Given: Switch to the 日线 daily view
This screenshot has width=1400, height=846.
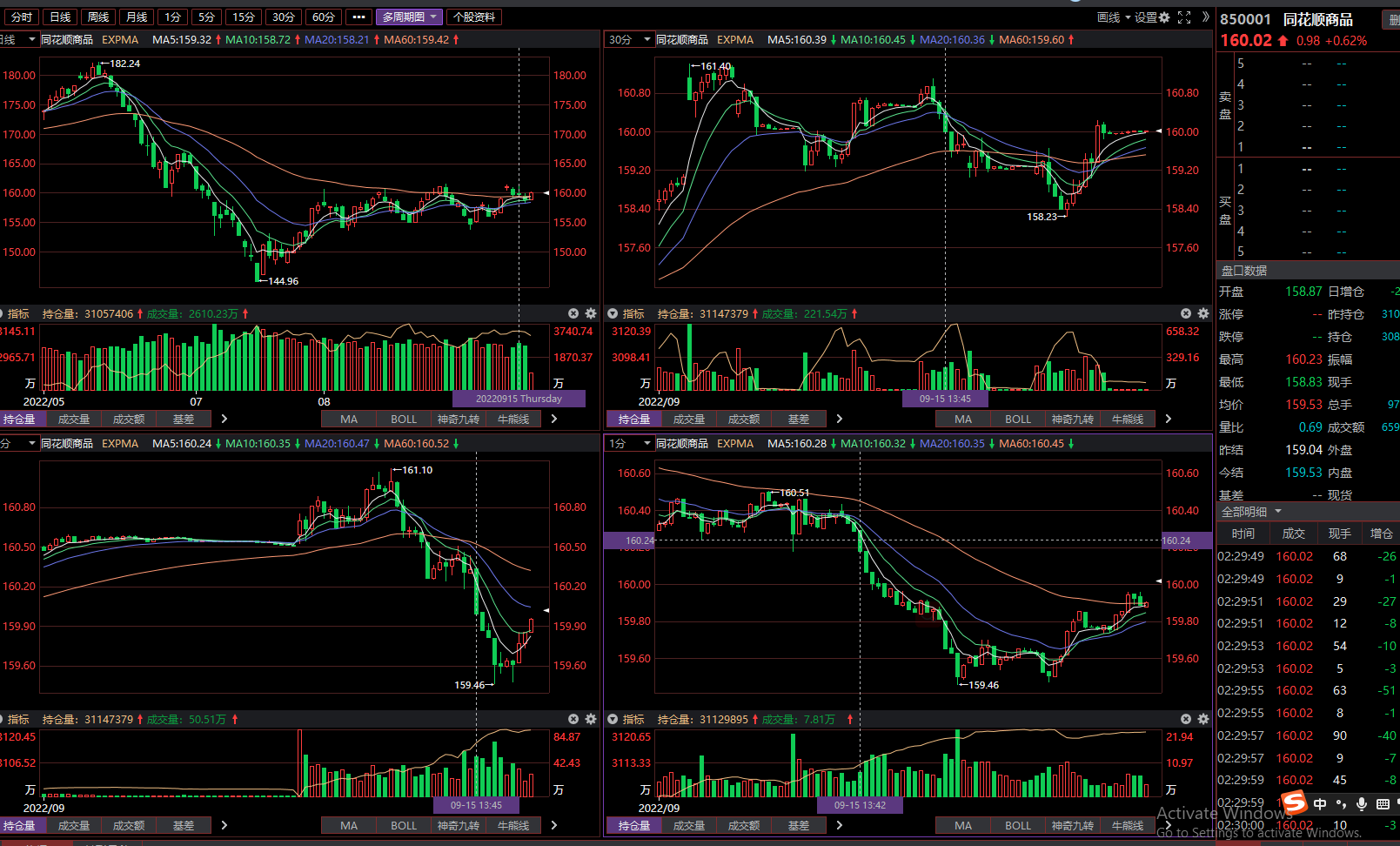Looking at the screenshot, I should point(60,17).
